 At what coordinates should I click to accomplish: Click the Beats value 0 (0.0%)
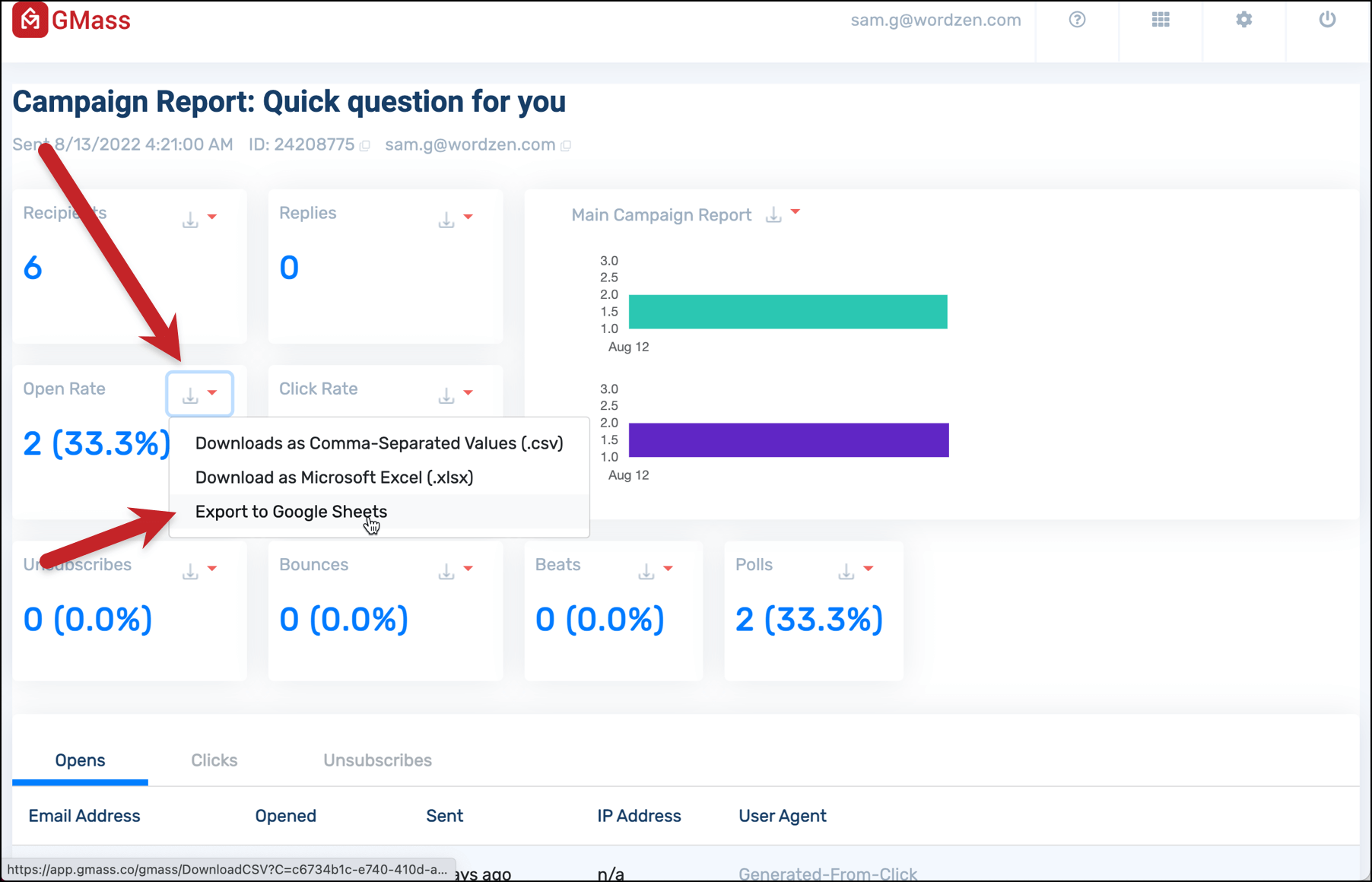pyautogui.click(x=600, y=619)
